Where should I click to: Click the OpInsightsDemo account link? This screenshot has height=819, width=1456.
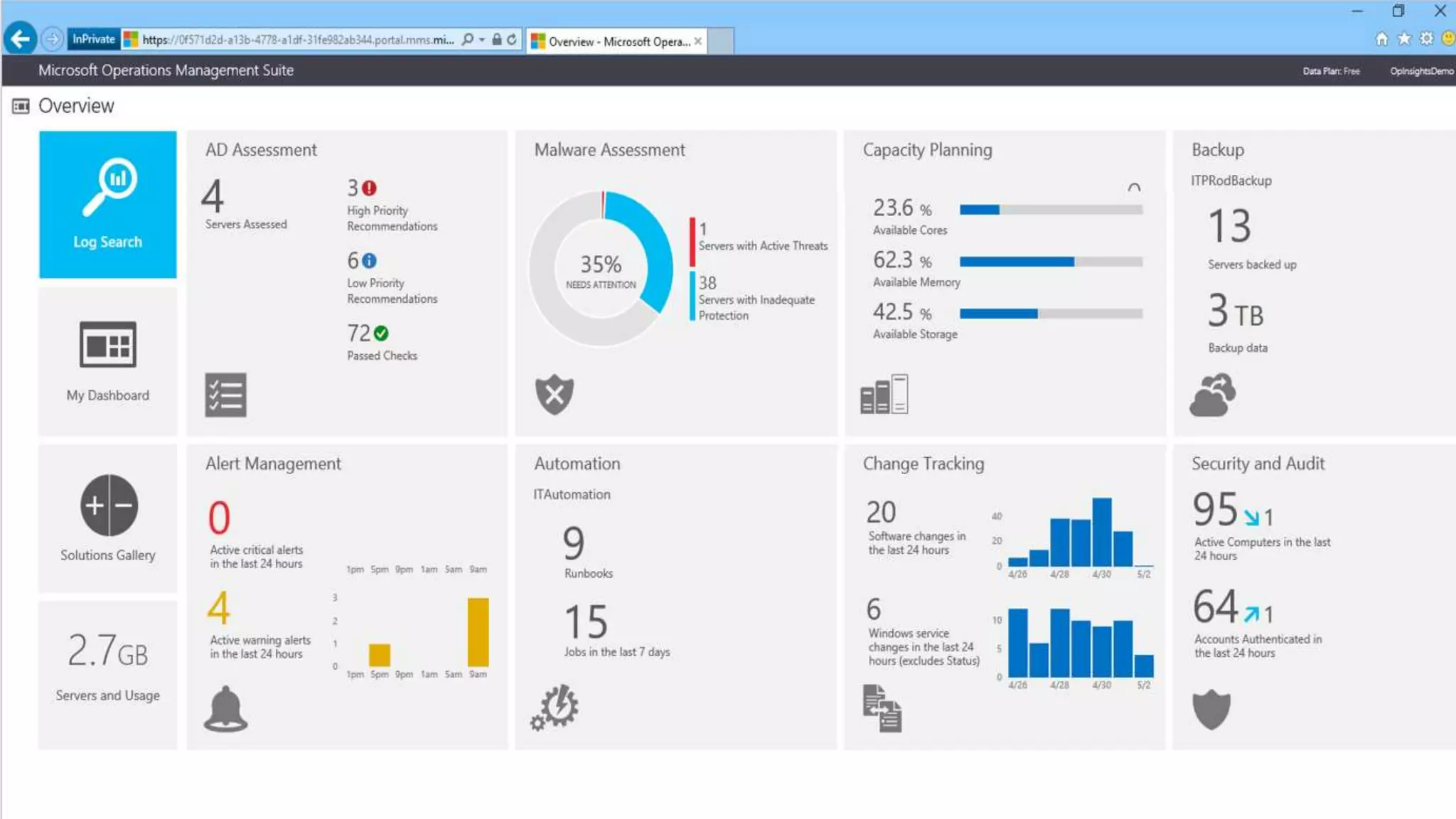point(1421,71)
